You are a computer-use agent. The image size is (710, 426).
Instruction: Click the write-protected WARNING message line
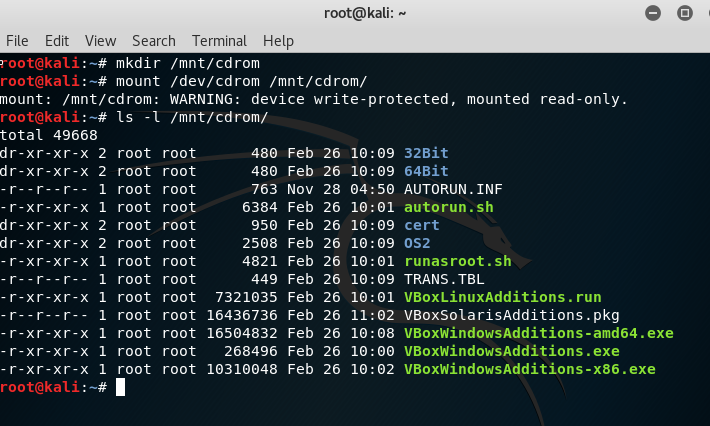pos(314,99)
